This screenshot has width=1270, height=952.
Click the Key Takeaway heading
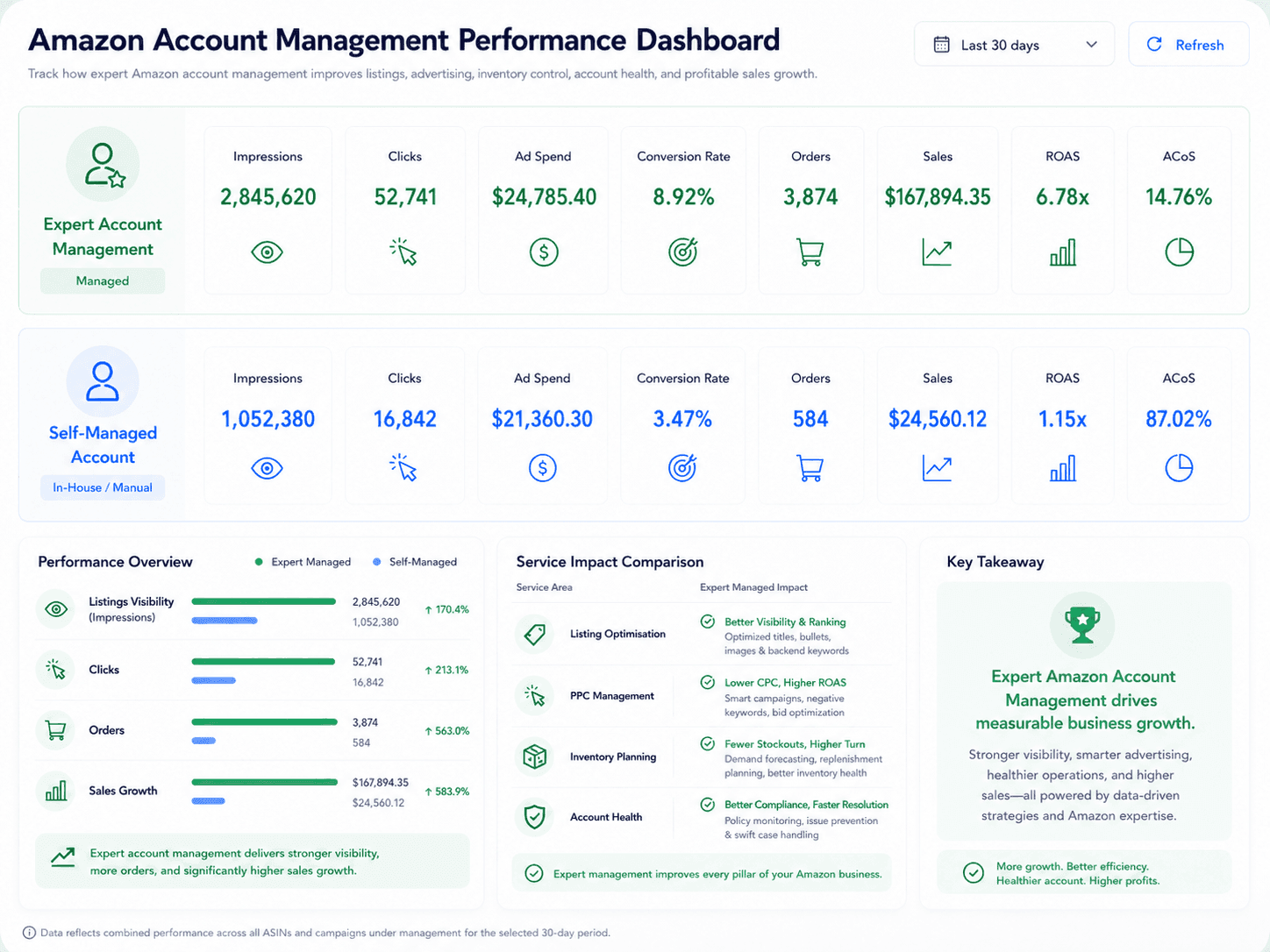click(995, 562)
